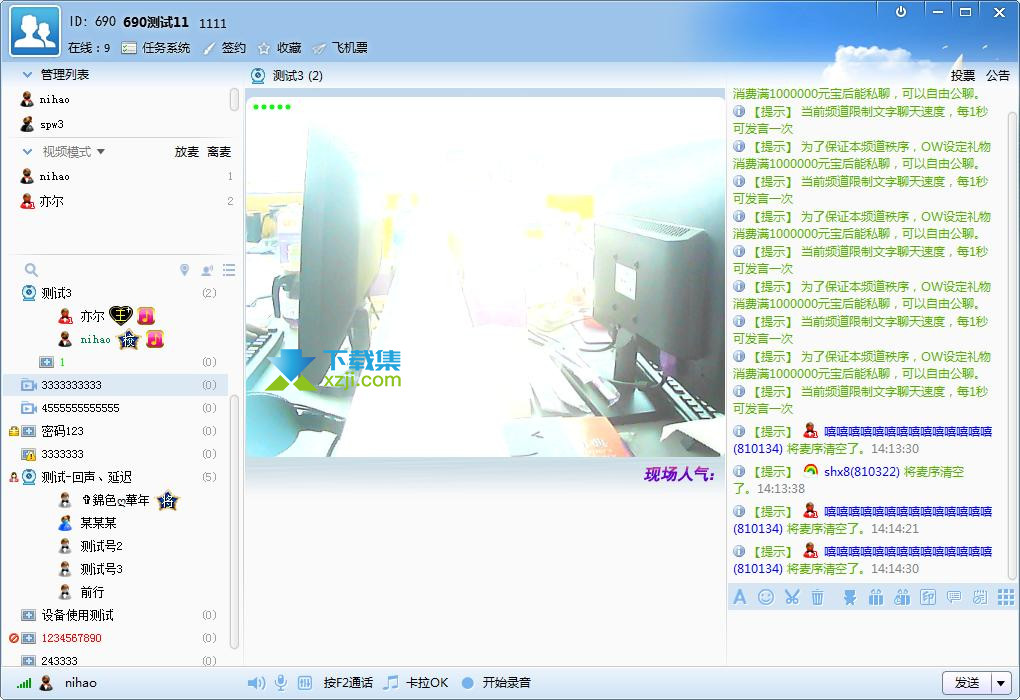This screenshot has height=700, width=1020.
Task: Open font settings with the A icon
Action: point(740,597)
